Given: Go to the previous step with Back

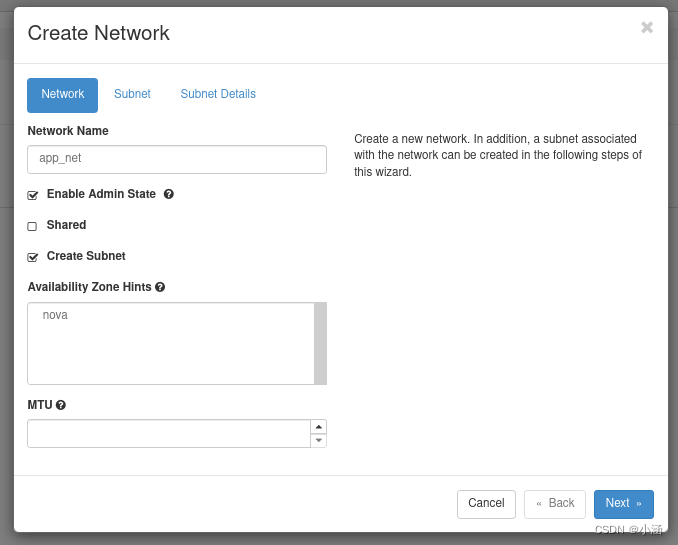Looking at the screenshot, I should 555,504.
